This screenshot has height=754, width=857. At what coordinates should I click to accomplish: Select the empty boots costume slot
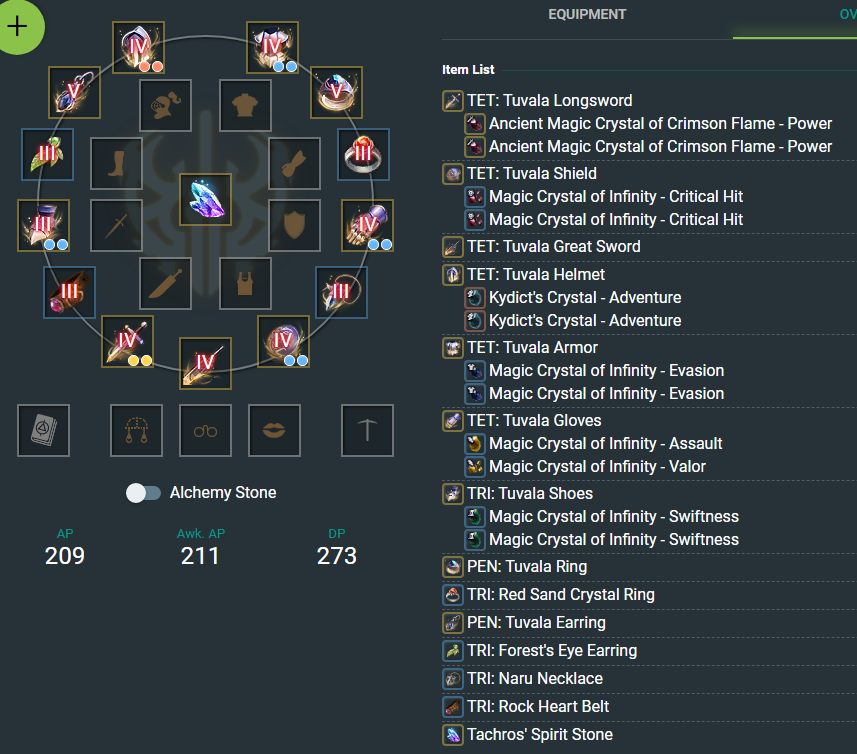coord(116,163)
